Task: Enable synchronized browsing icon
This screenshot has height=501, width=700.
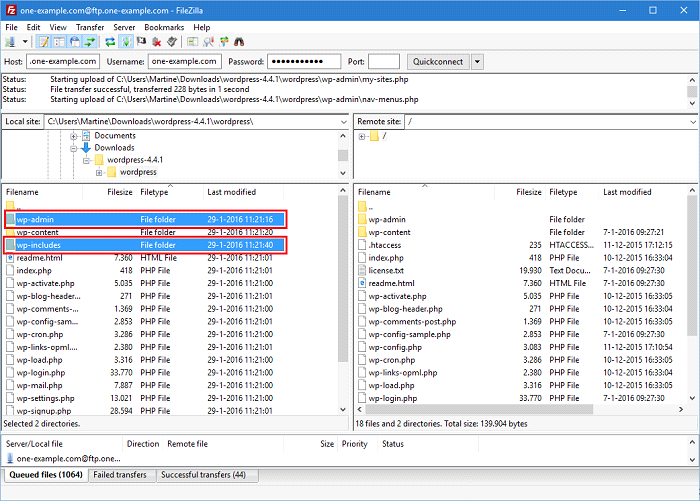Action: [223, 42]
